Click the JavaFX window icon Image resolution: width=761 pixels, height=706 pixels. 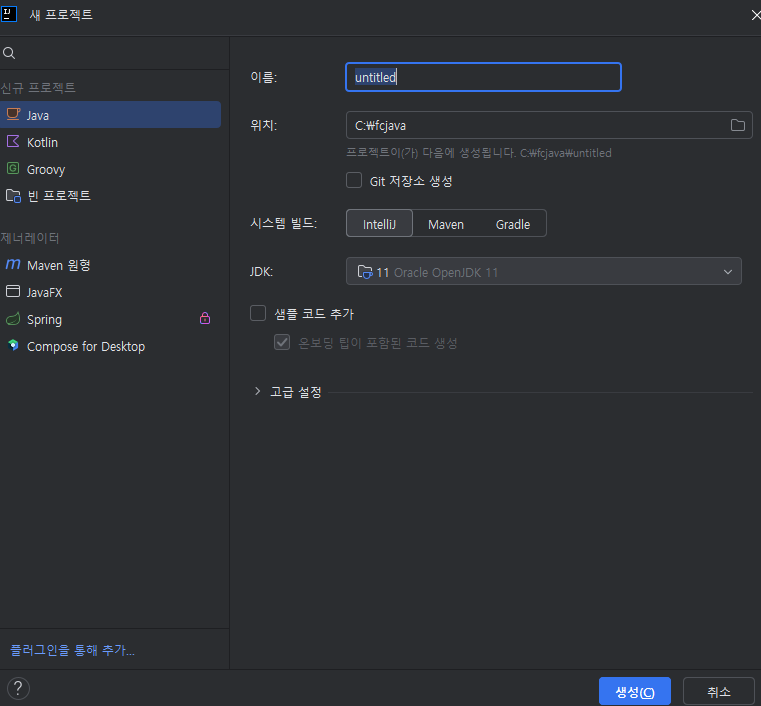[x=13, y=291]
